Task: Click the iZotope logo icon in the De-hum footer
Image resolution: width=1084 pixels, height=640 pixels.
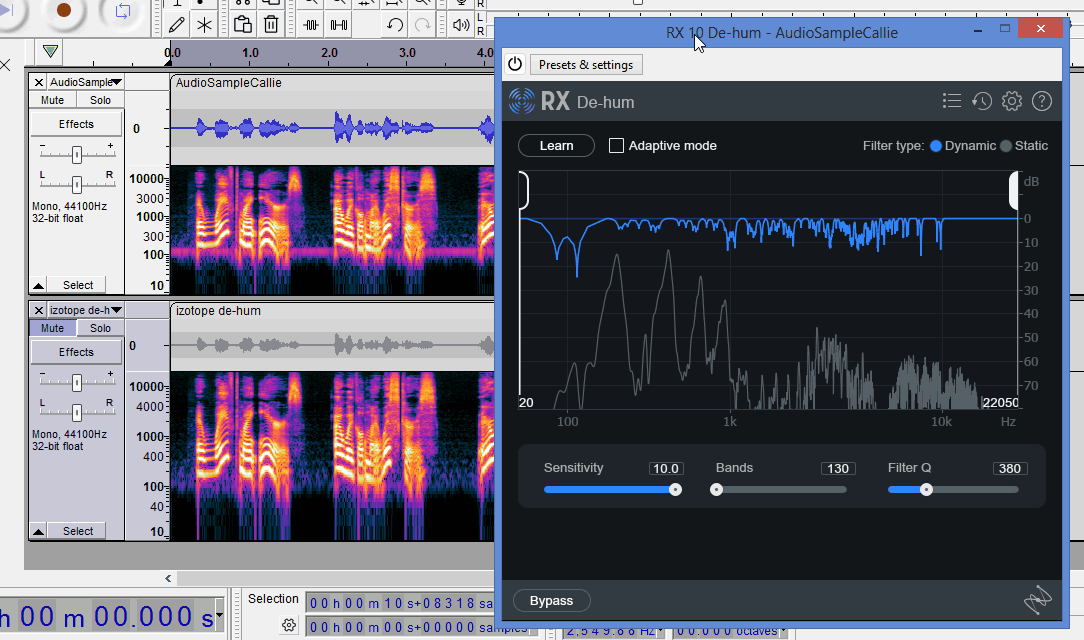Action: coord(1038,600)
